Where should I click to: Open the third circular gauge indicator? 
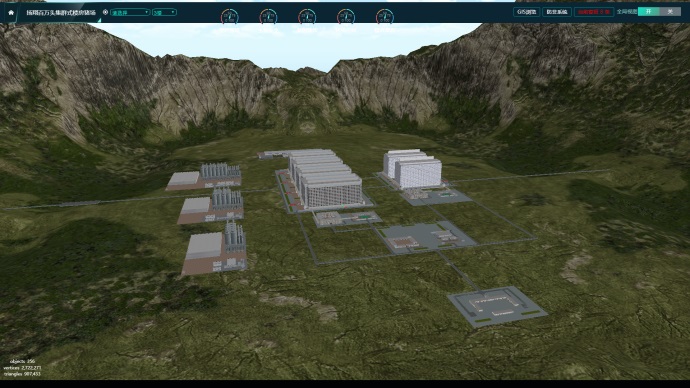(x=307, y=17)
